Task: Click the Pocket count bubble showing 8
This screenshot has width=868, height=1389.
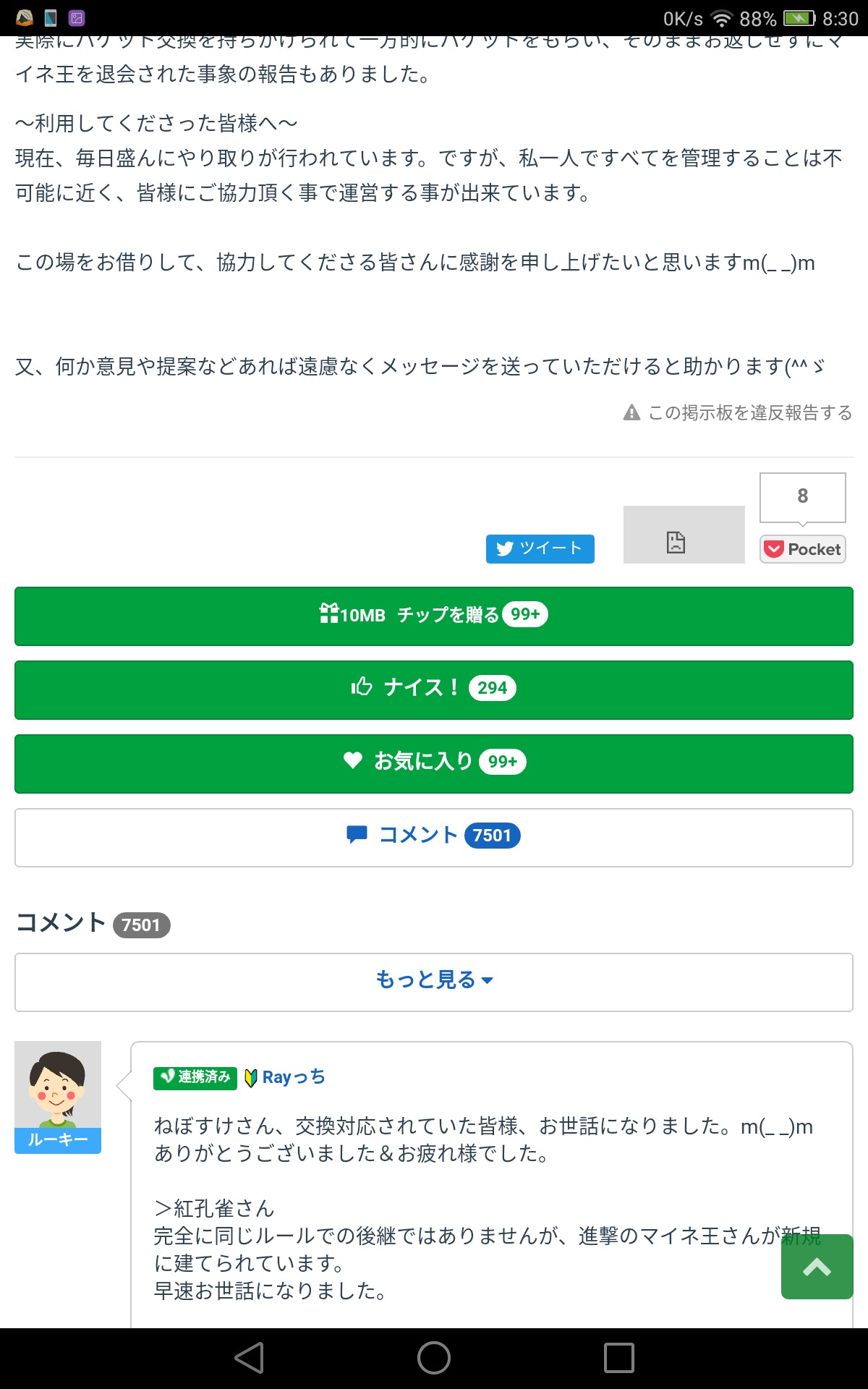Action: tap(802, 496)
